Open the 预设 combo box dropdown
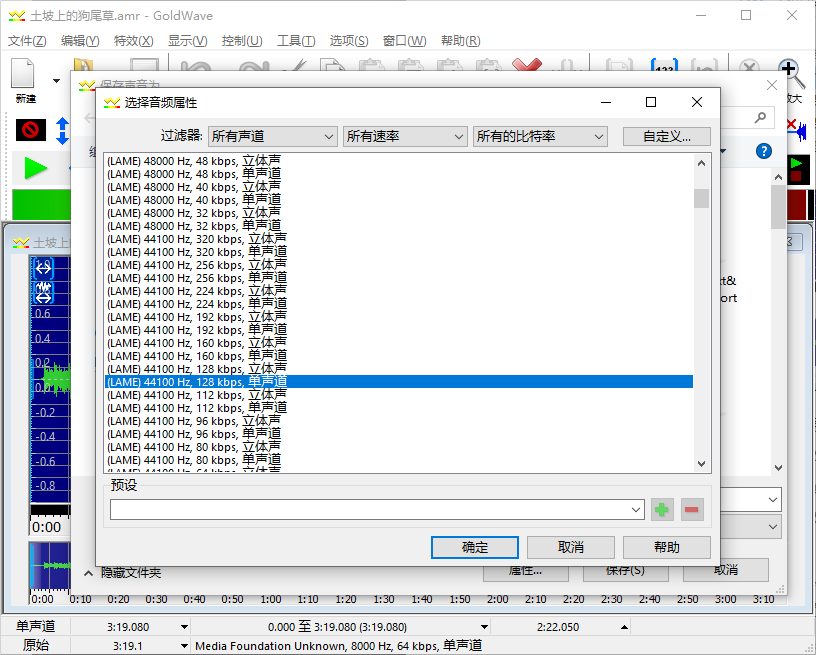816x655 pixels. [x=636, y=509]
